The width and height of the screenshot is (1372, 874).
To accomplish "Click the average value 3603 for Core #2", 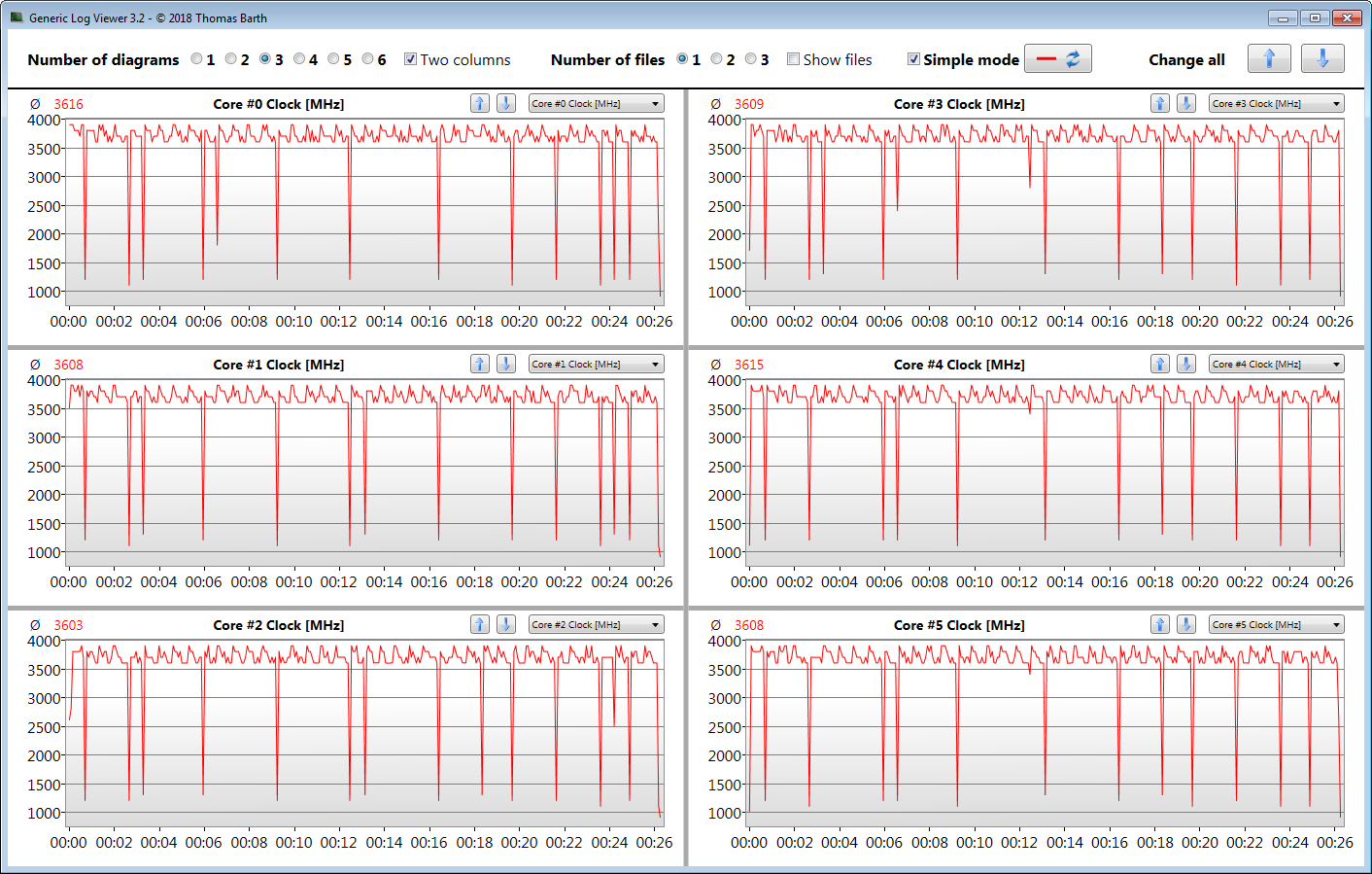I will [68, 625].
